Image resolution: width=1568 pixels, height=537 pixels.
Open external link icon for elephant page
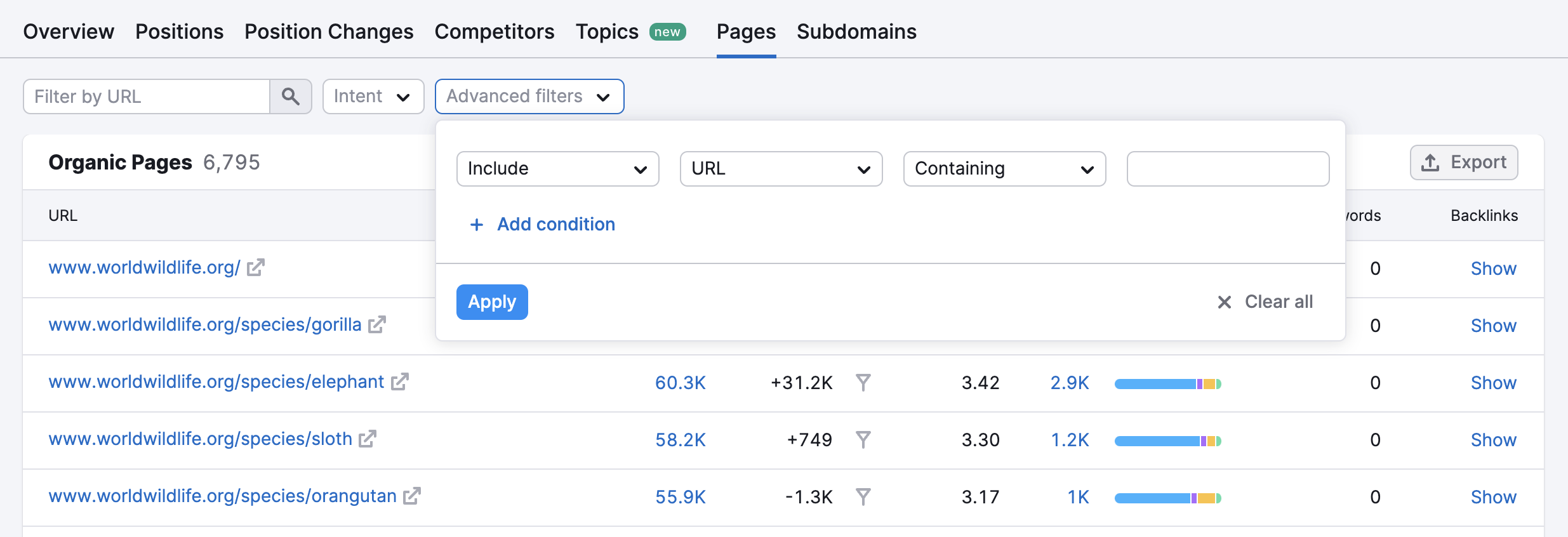[x=399, y=382]
